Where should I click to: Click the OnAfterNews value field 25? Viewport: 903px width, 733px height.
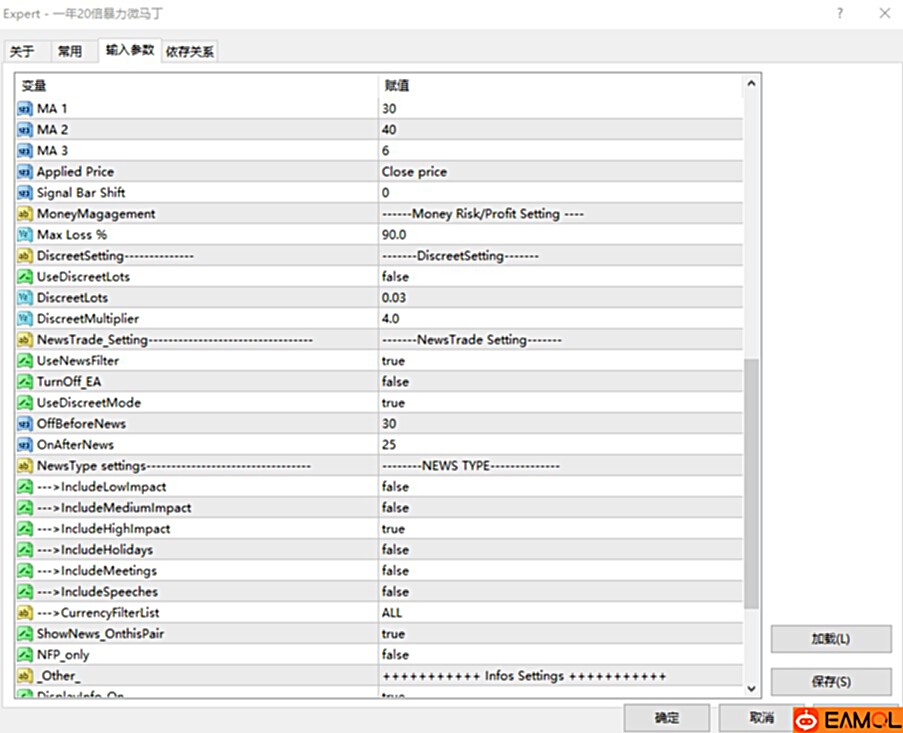(x=560, y=445)
